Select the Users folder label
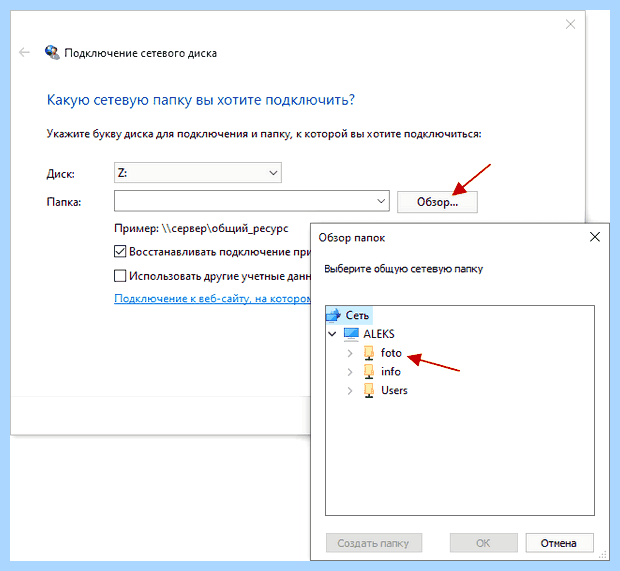Image resolution: width=620 pixels, height=571 pixels. pyautogui.click(x=394, y=390)
